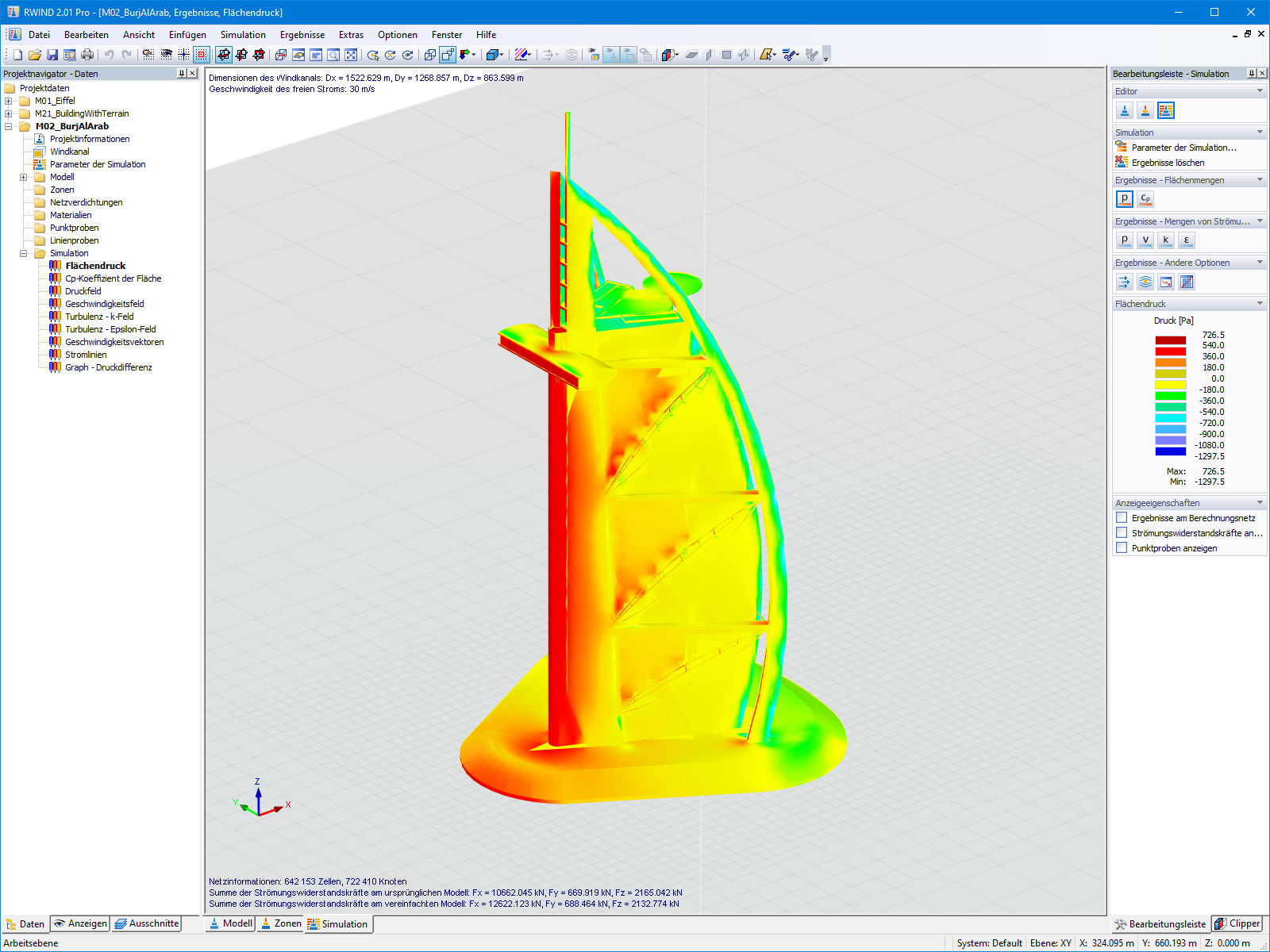The image size is (1270, 952).
Task: Click 'Ergebnisse löschen' to delete results
Action: tap(1168, 163)
